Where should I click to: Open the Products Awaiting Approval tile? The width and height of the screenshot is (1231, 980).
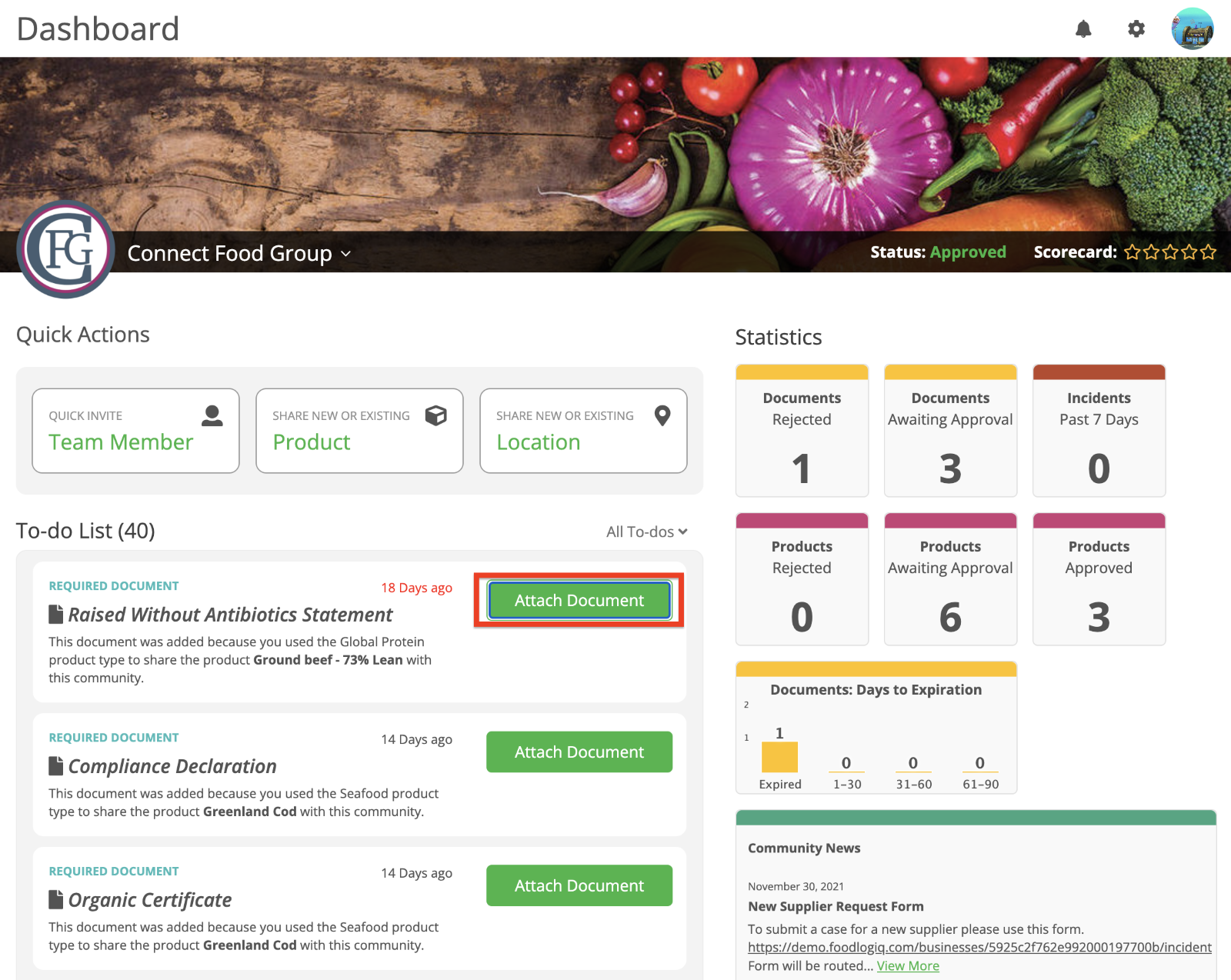click(x=950, y=579)
